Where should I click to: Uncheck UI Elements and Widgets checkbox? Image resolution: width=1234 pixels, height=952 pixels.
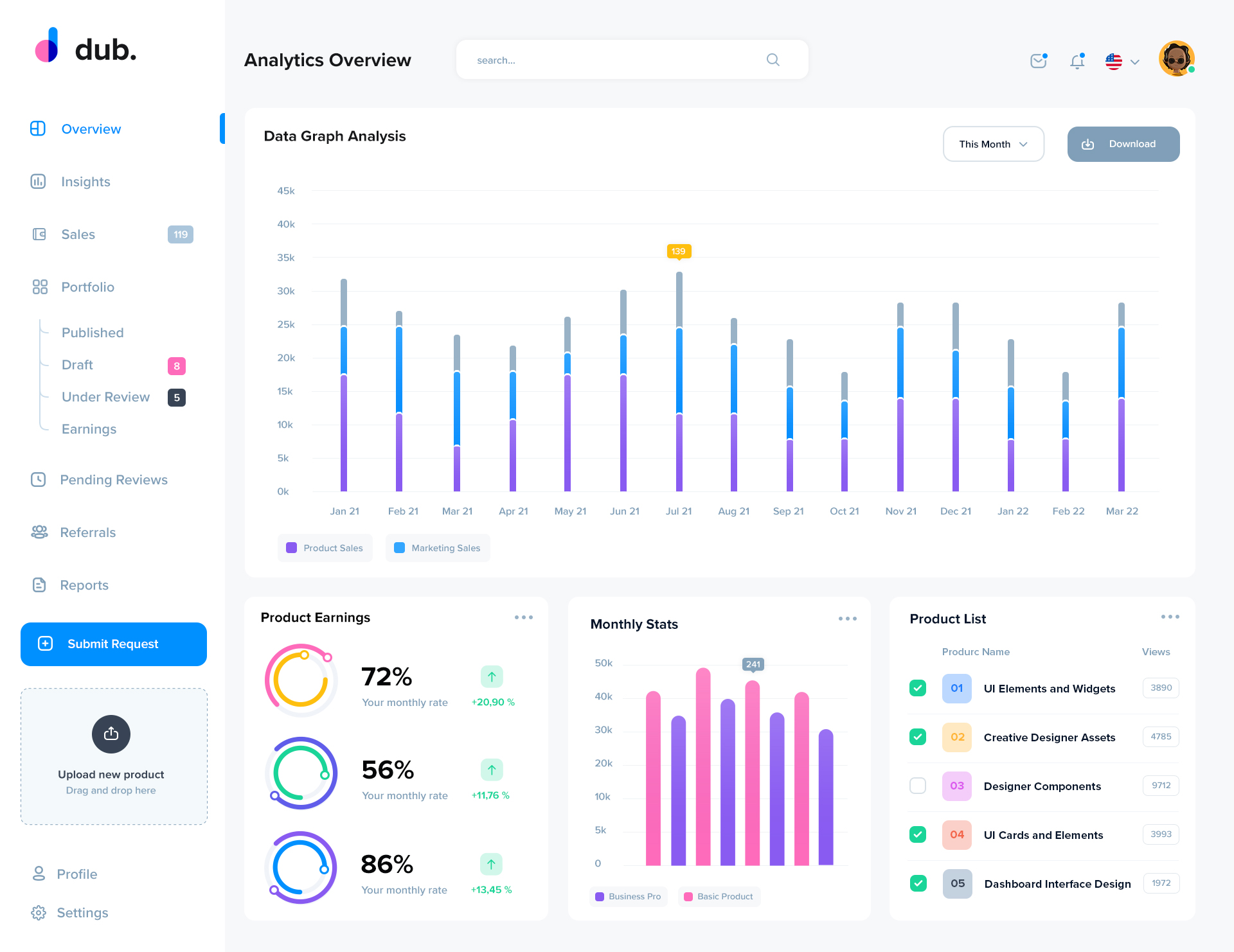pos(918,688)
